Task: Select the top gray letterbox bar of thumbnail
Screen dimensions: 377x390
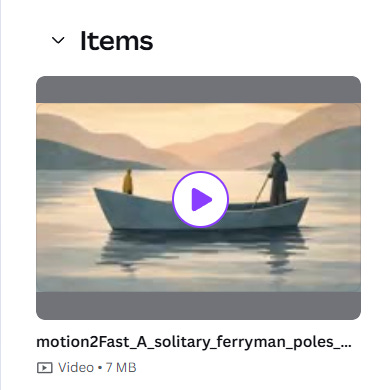Action: click(x=198, y=89)
